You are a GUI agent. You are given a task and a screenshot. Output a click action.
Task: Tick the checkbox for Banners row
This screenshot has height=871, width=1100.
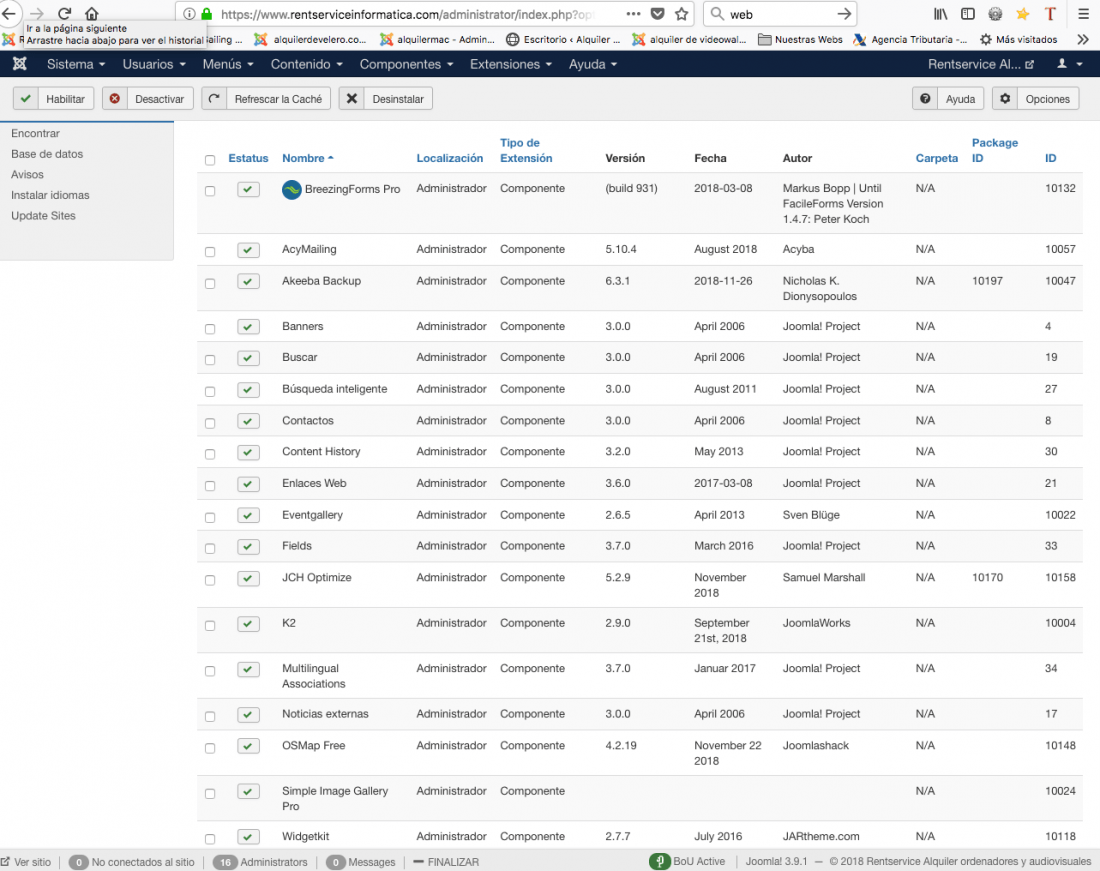(x=210, y=328)
